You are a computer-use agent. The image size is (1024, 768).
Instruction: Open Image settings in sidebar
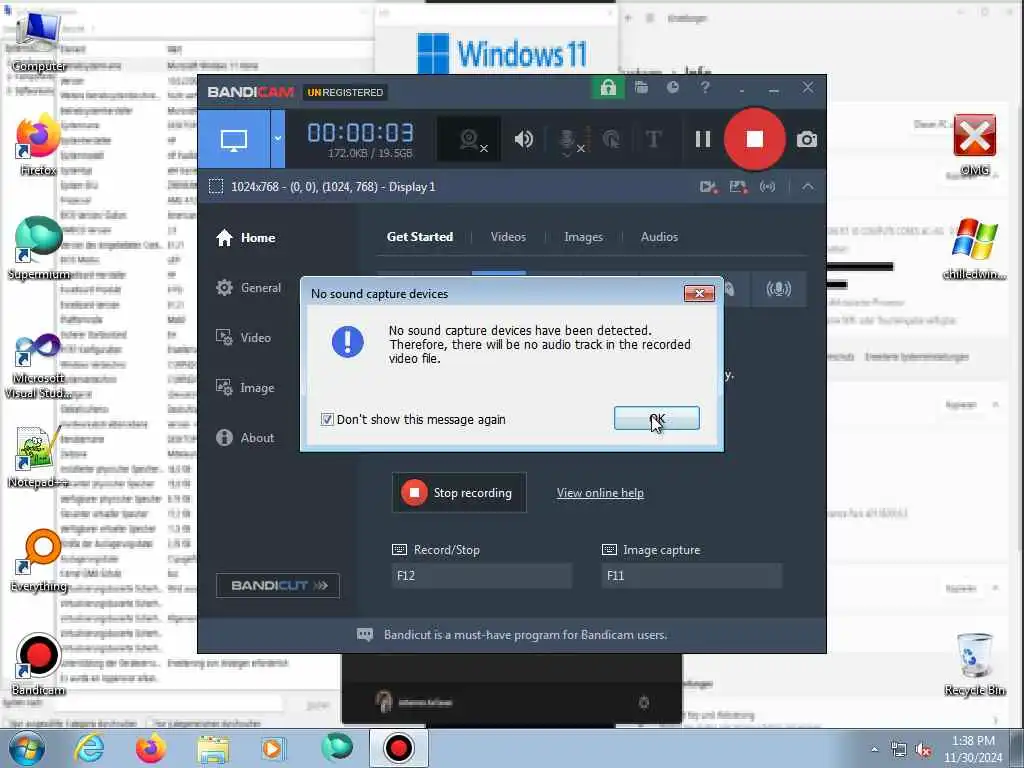245,388
